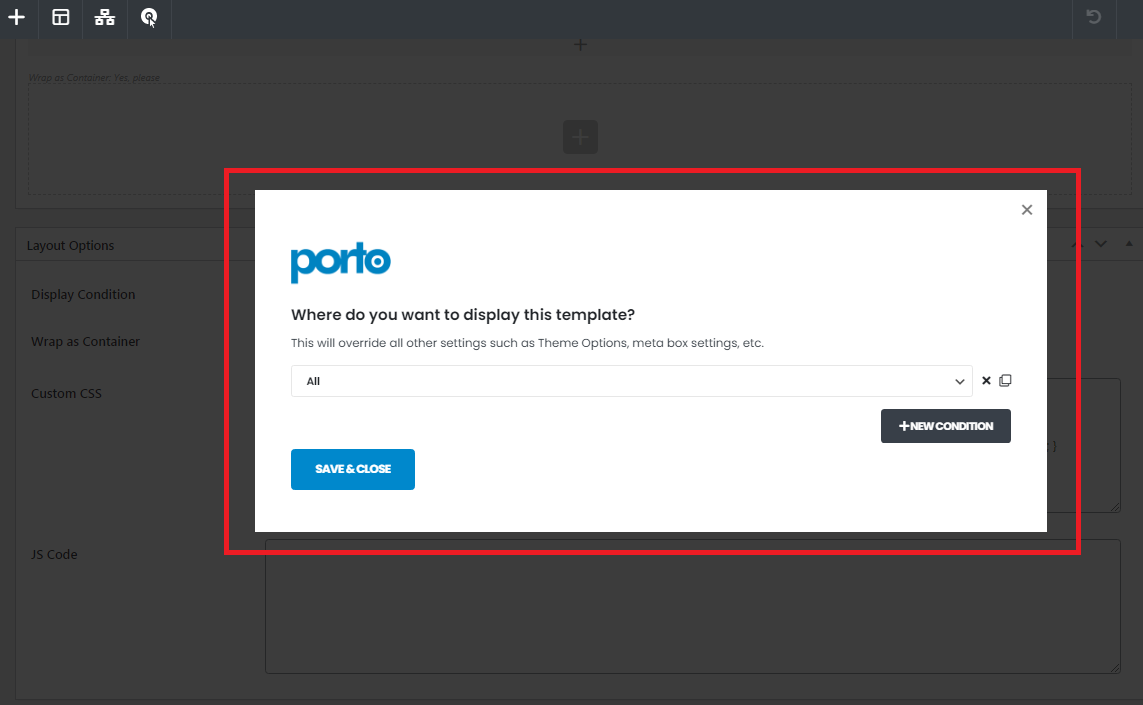Click the small plus above the container
Screen dimensions: 1143x705
coord(580,45)
